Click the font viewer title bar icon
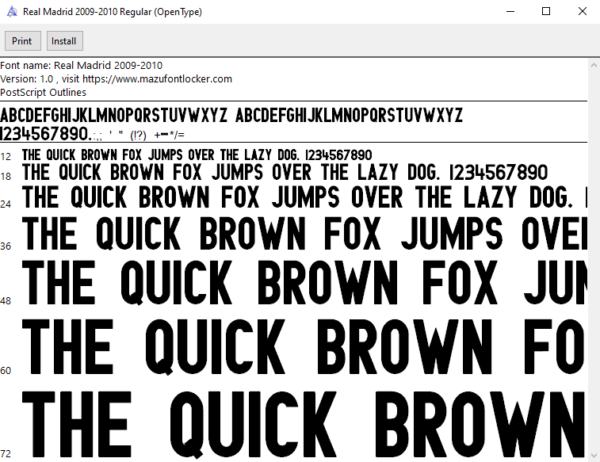The width and height of the screenshot is (600, 462). (x=12, y=11)
